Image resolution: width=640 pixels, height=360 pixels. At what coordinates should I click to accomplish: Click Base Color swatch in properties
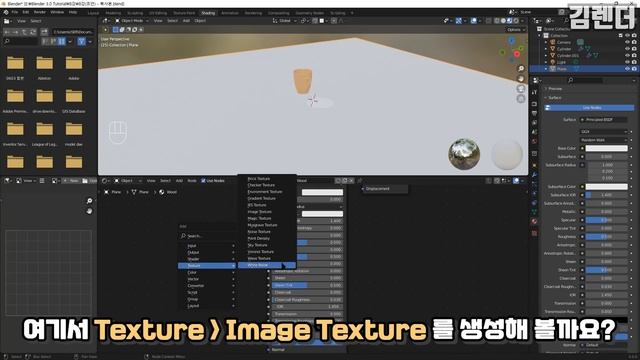(607, 148)
